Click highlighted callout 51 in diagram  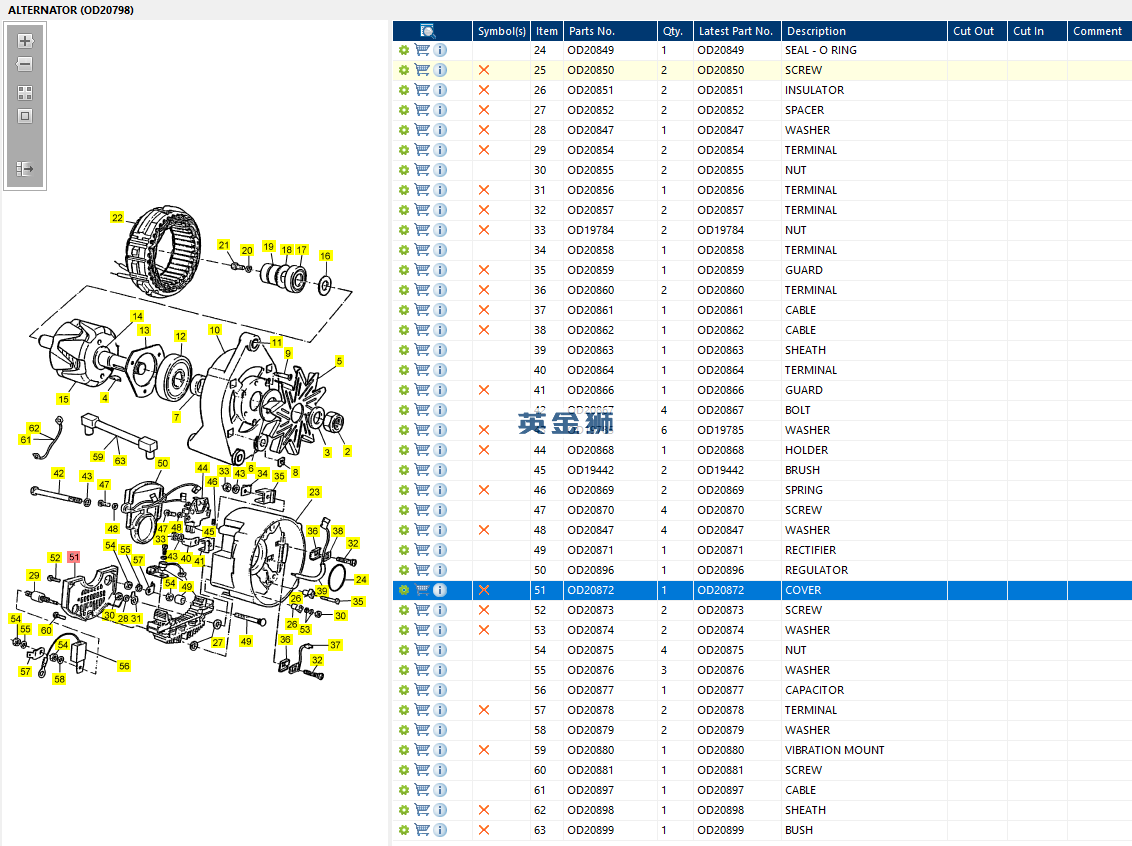[73, 557]
